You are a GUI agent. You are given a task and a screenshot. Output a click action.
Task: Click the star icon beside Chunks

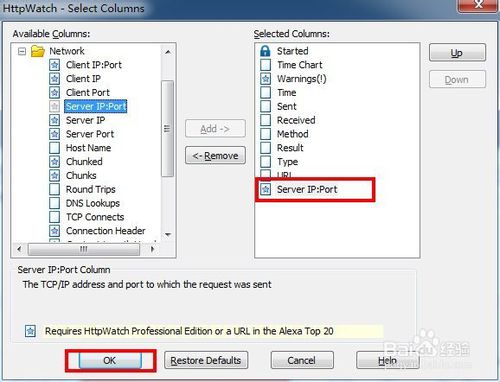pyautogui.click(x=54, y=175)
